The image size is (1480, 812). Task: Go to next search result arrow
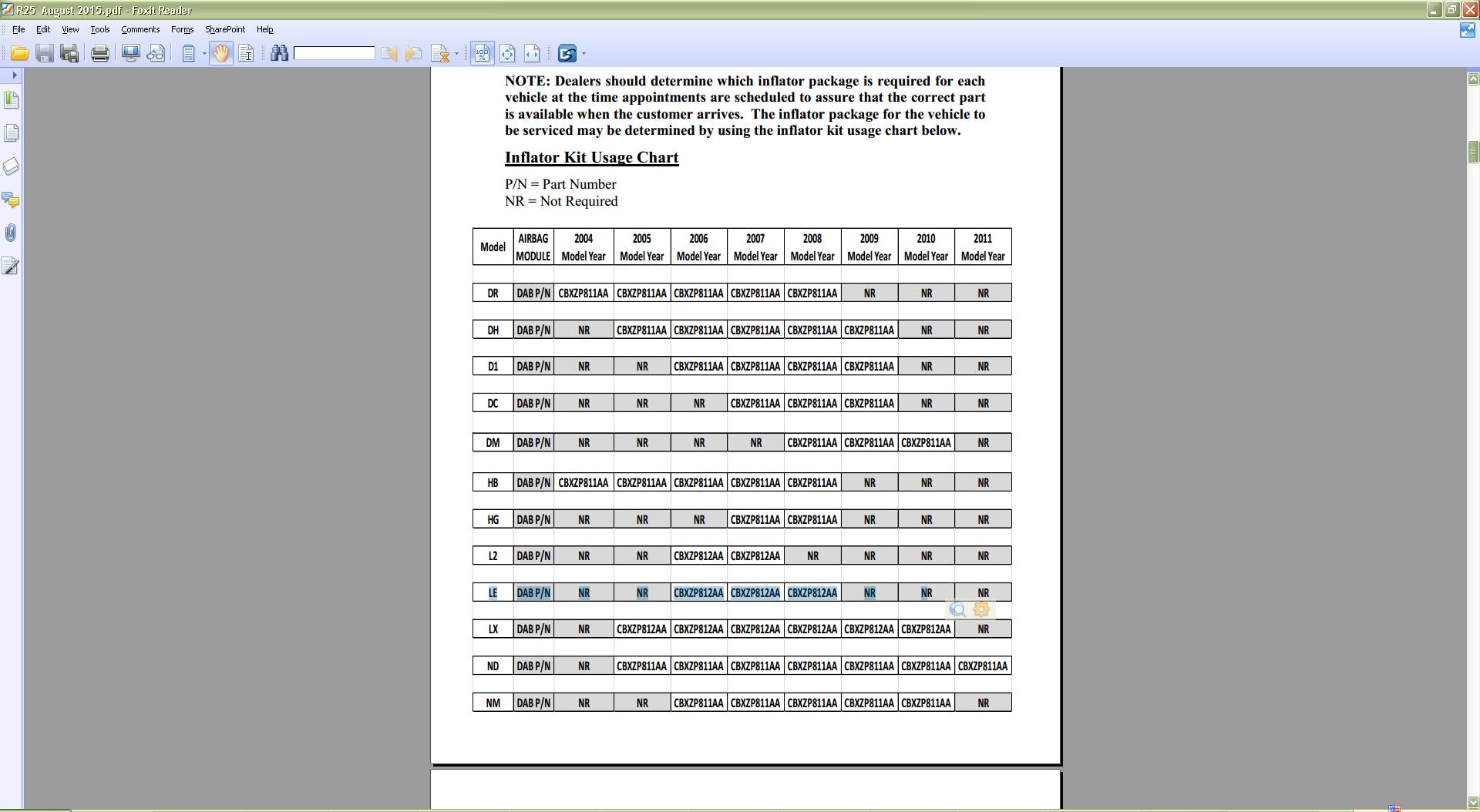414,53
